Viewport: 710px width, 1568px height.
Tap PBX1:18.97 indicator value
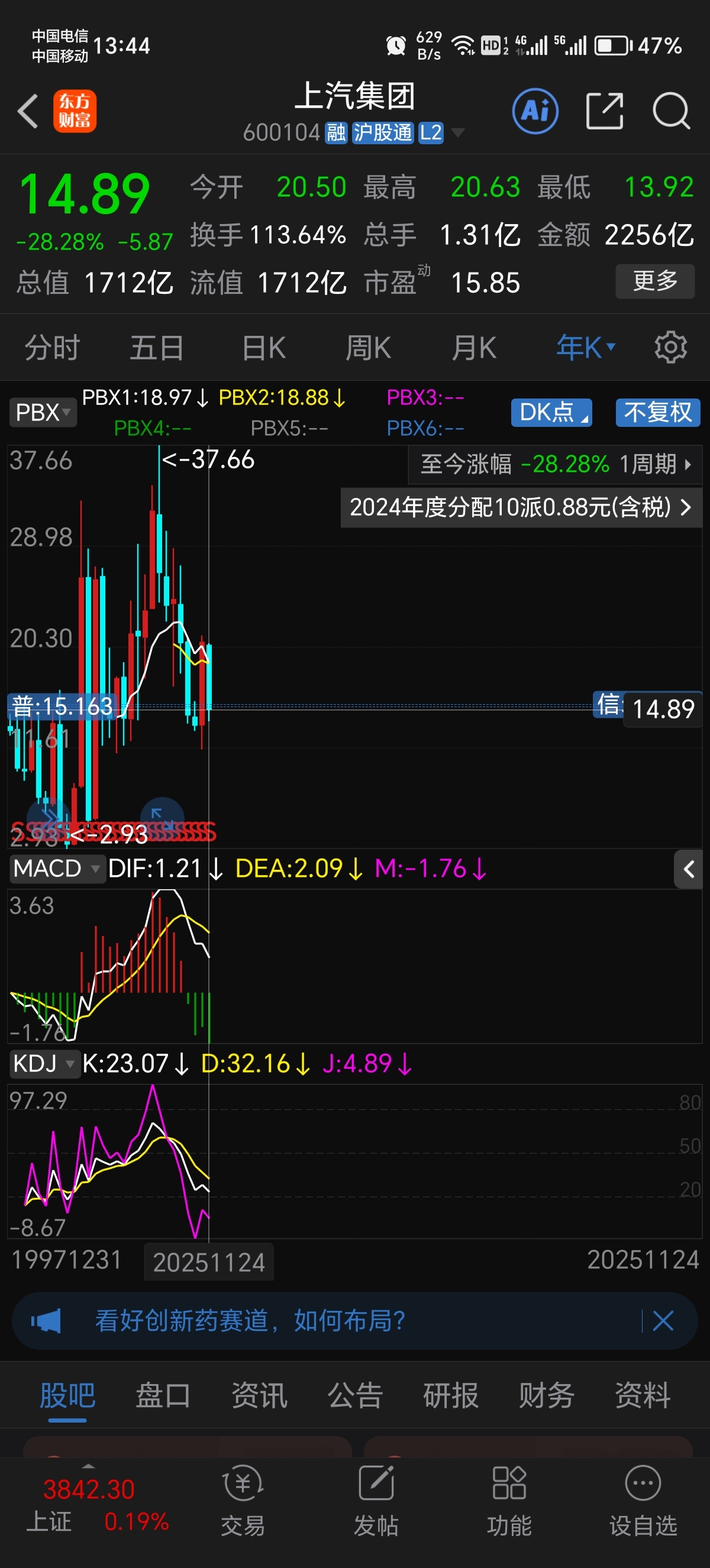tap(145, 397)
